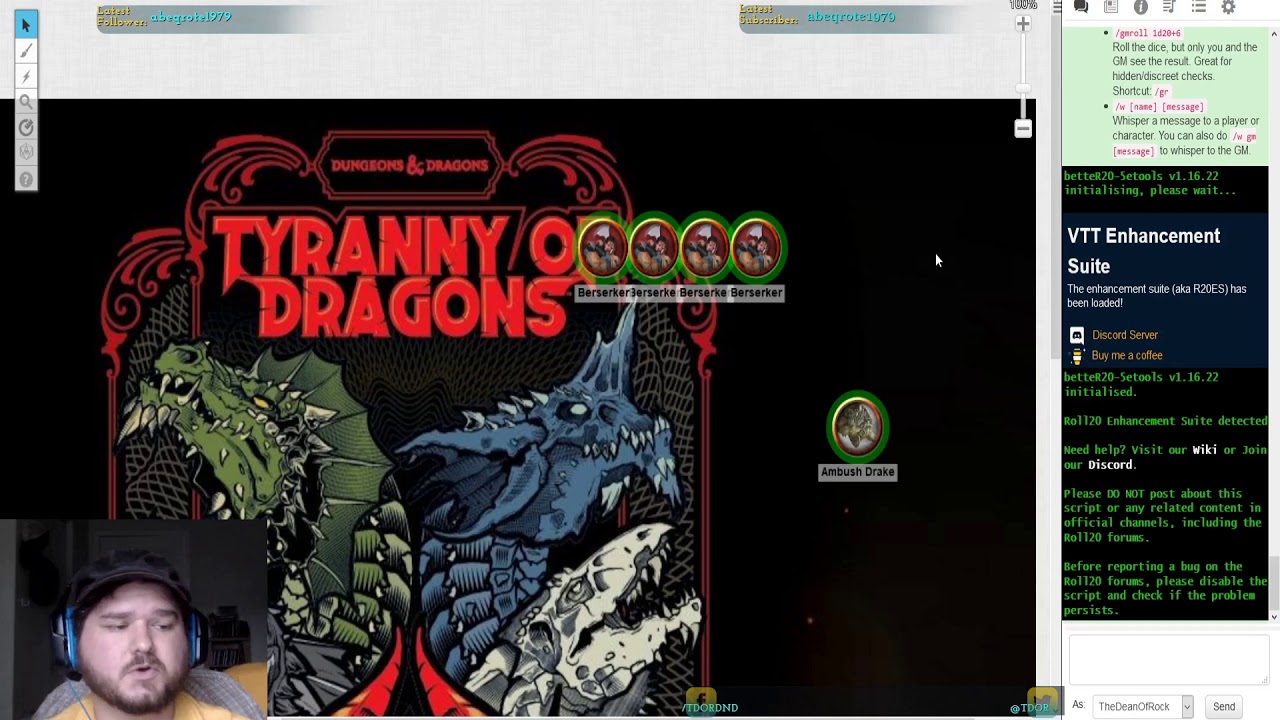Click the zoom level slider handle
This screenshot has height=720, width=1280.
(1023, 90)
